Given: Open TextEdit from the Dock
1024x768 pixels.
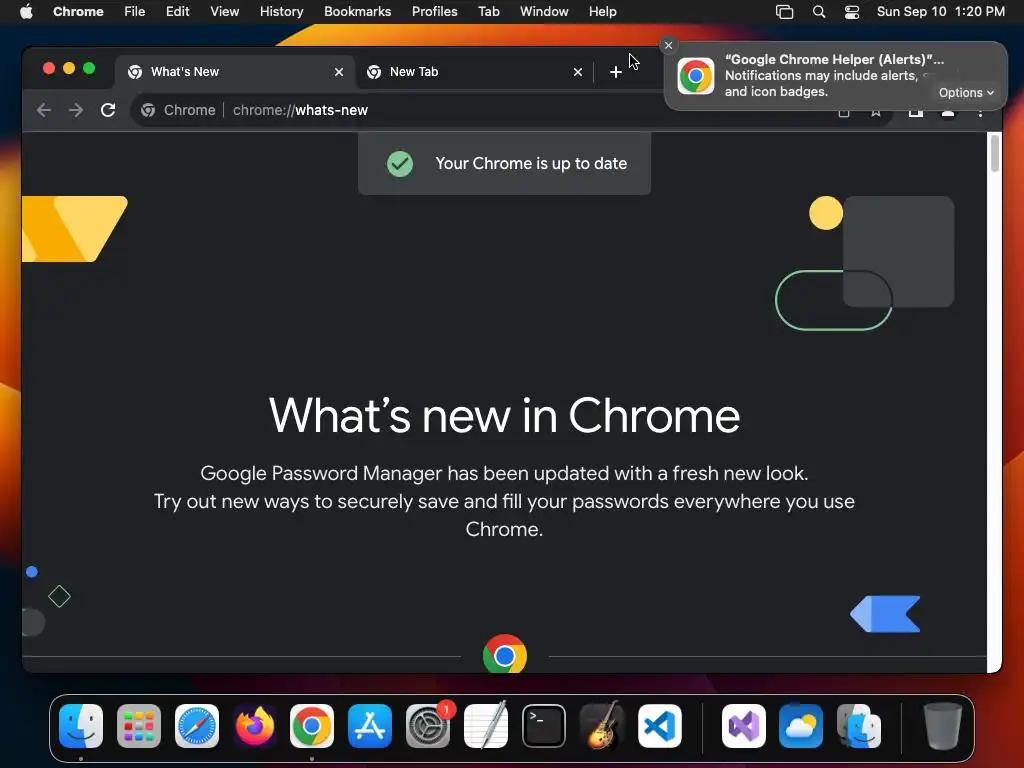Looking at the screenshot, I should (x=486, y=726).
